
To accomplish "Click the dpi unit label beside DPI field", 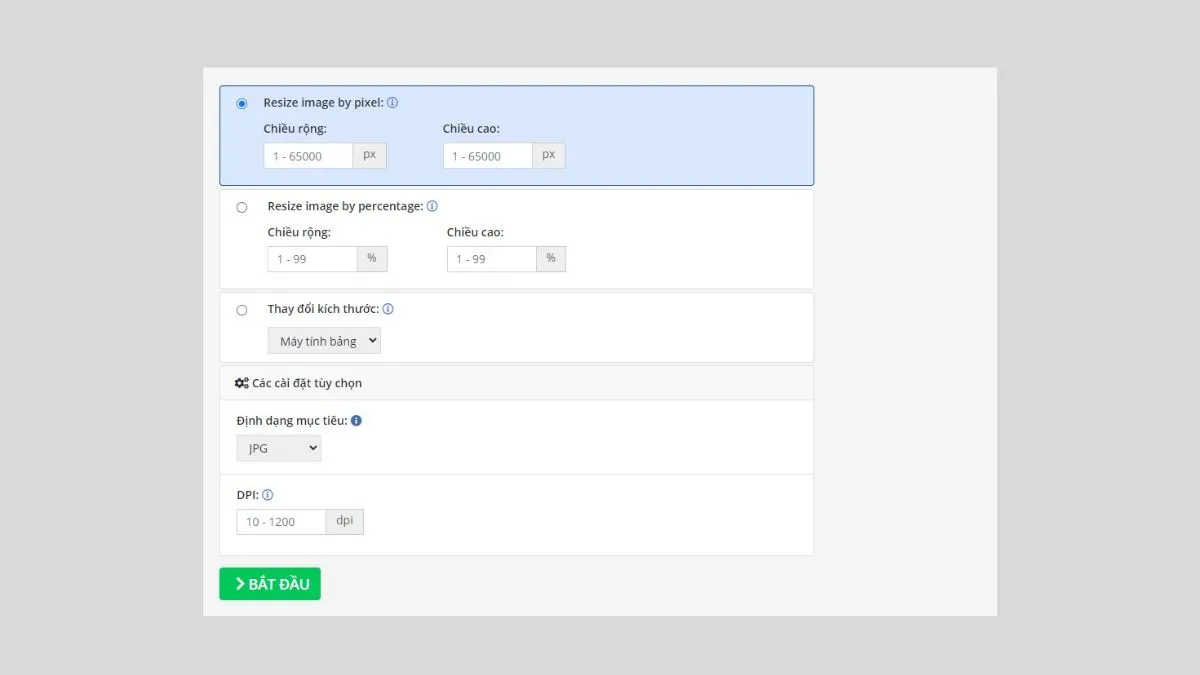I will coord(345,522).
